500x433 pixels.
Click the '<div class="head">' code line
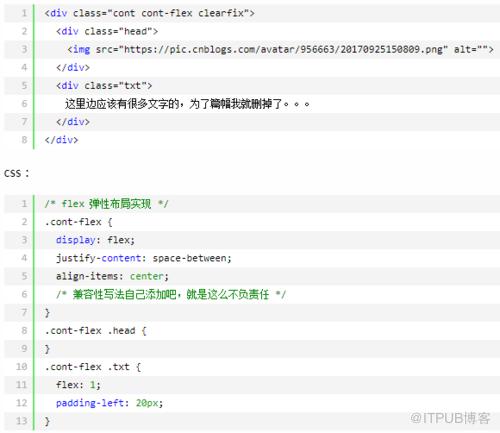[x=107, y=31]
